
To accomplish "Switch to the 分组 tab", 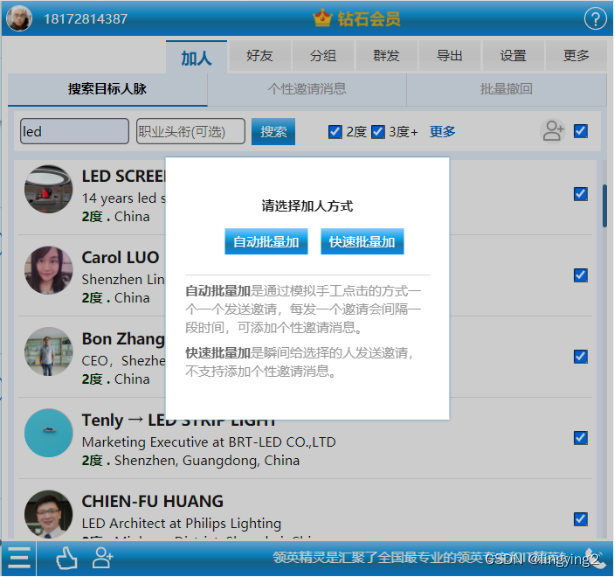I will tap(323, 56).
